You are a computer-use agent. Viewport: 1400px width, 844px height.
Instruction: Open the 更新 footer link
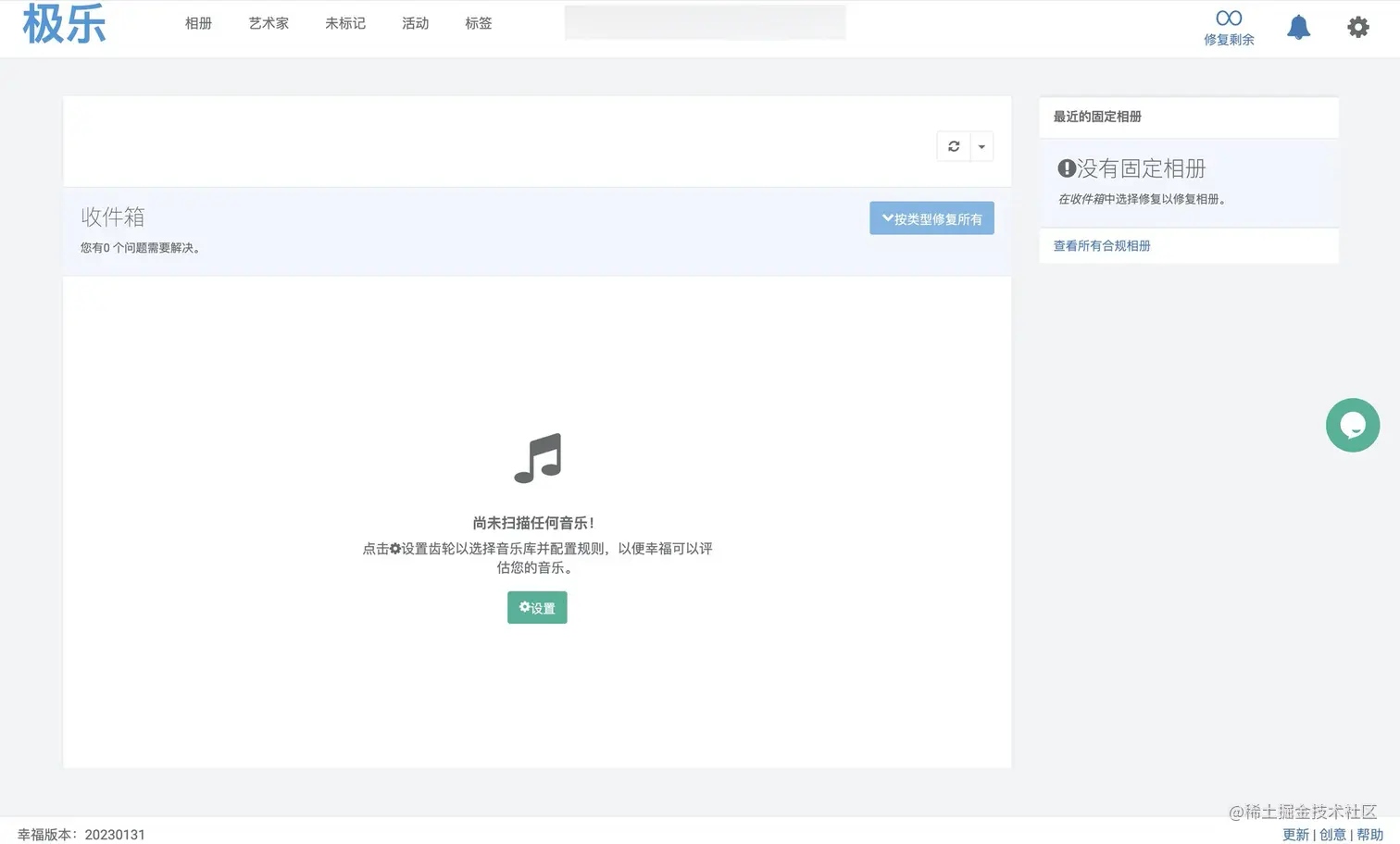[x=1295, y=835]
